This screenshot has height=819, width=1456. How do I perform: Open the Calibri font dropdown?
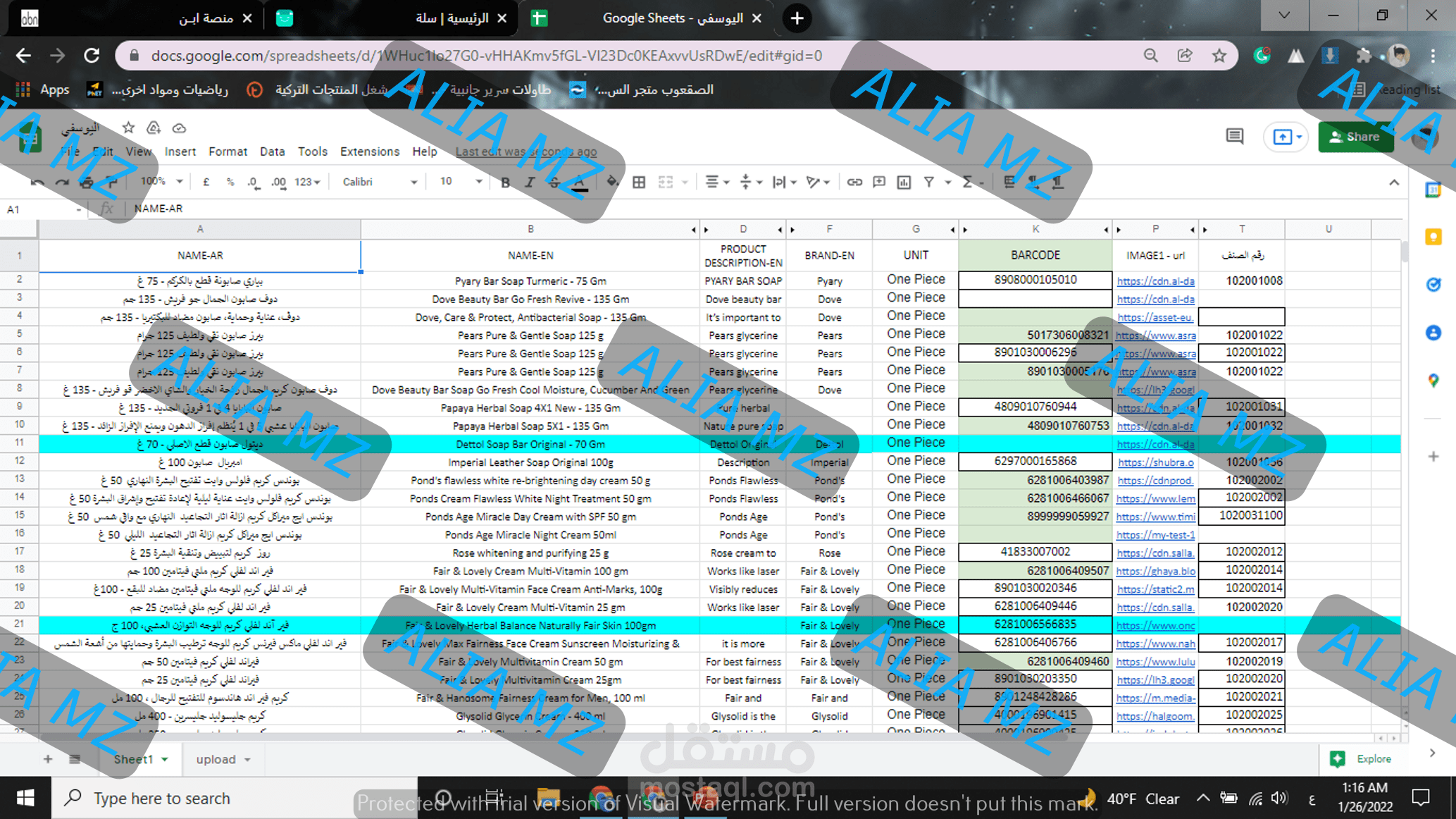click(x=379, y=182)
